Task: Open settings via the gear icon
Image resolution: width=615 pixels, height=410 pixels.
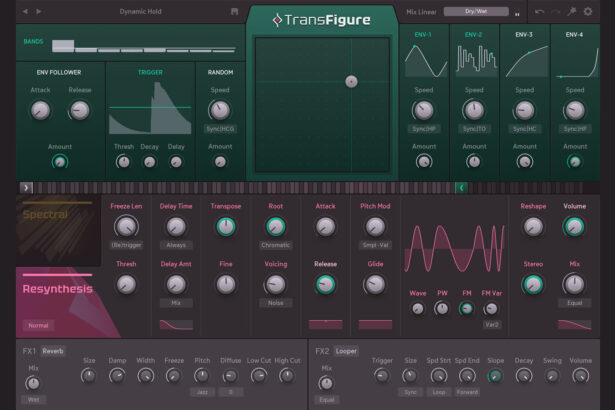Action: pyautogui.click(x=588, y=11)
